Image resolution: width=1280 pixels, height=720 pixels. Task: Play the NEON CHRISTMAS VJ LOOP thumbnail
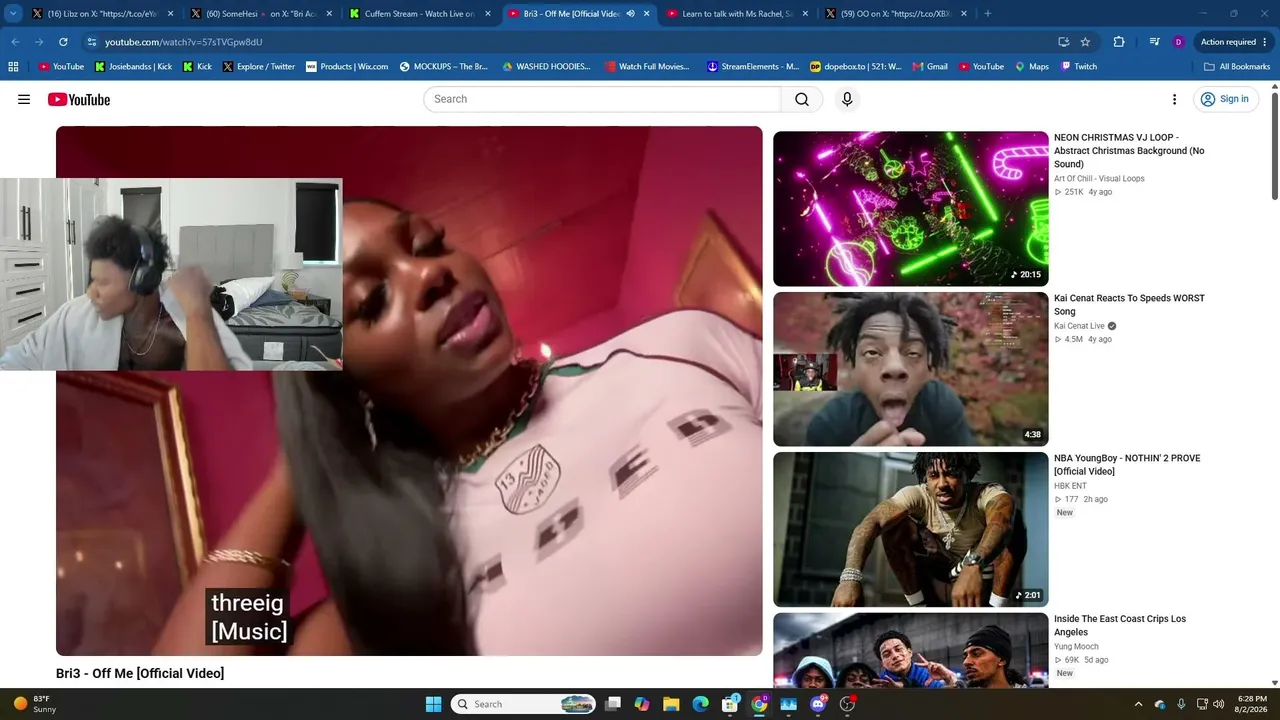[x=911, y=209]
